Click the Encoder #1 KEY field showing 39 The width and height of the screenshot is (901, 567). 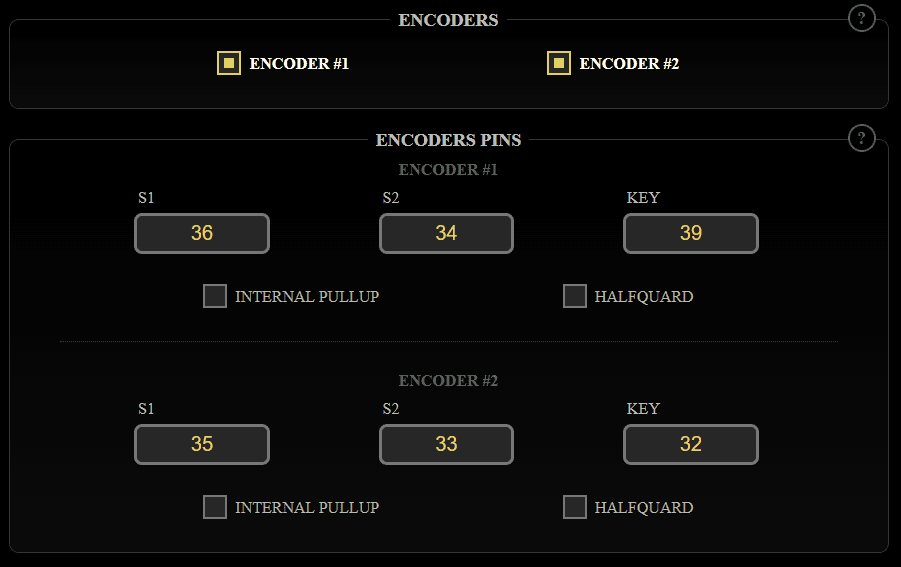click(x=691, y=233)
